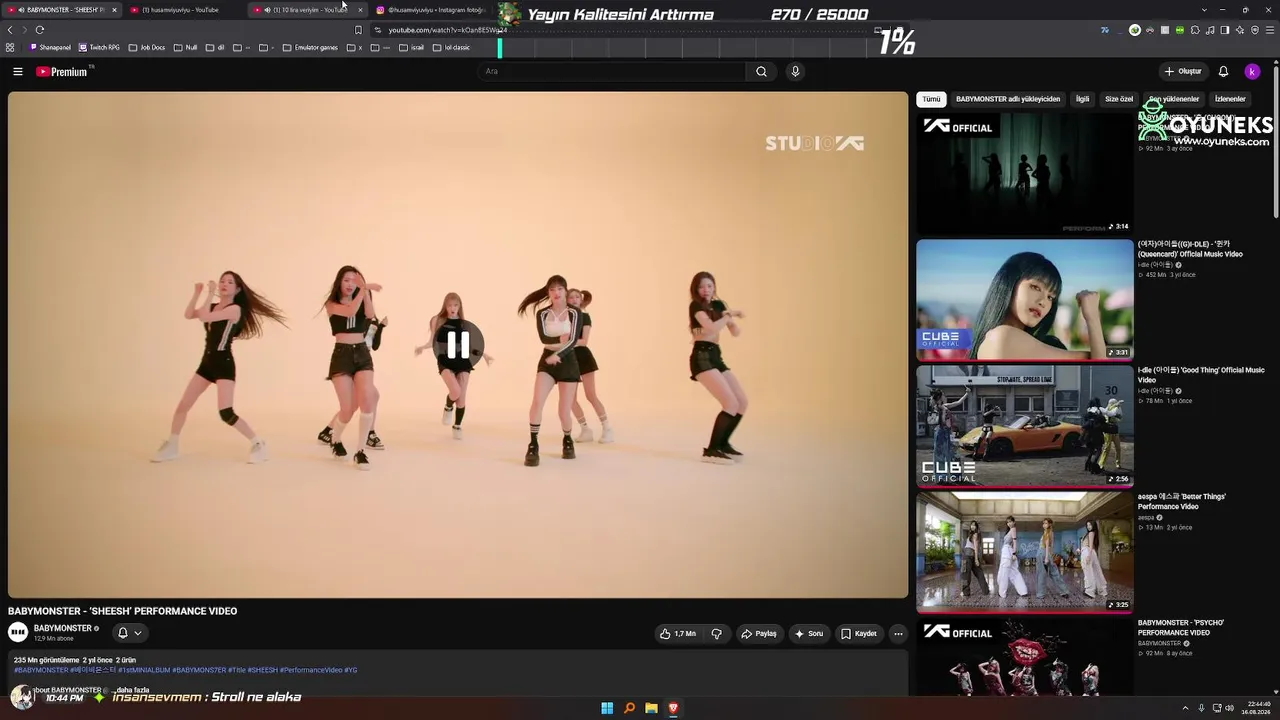
Task: Click the search magnifier button
Action: click(x=761, y=71)
